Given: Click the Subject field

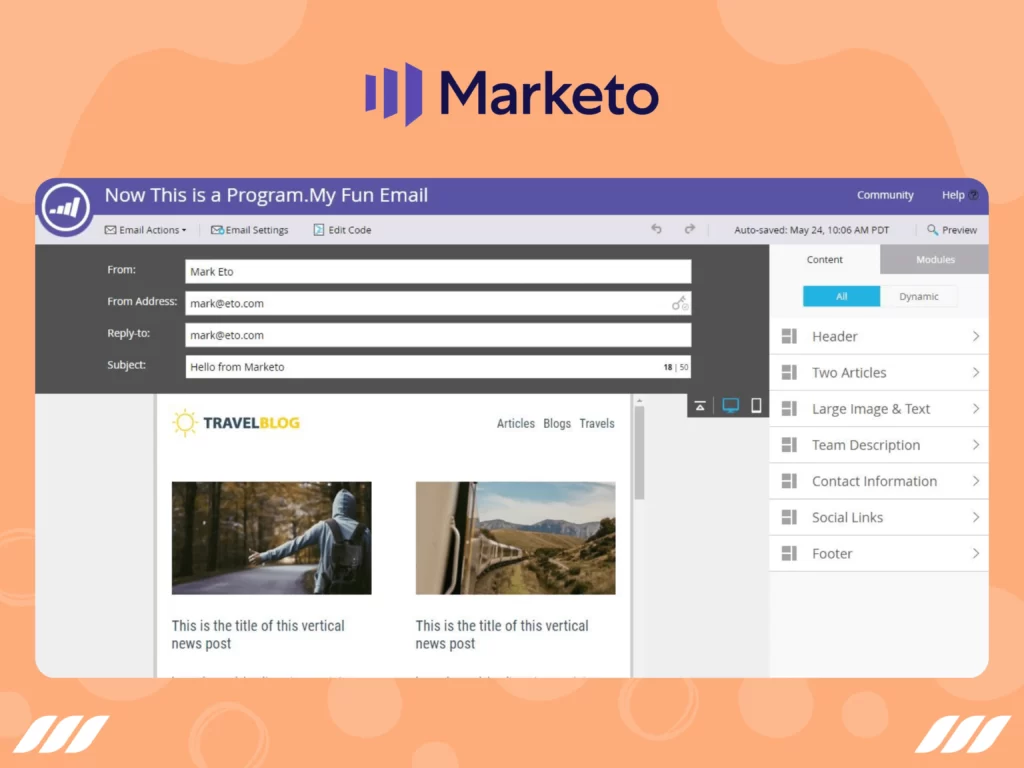Looking at the screenshot, I should click(x=438, y=367).
